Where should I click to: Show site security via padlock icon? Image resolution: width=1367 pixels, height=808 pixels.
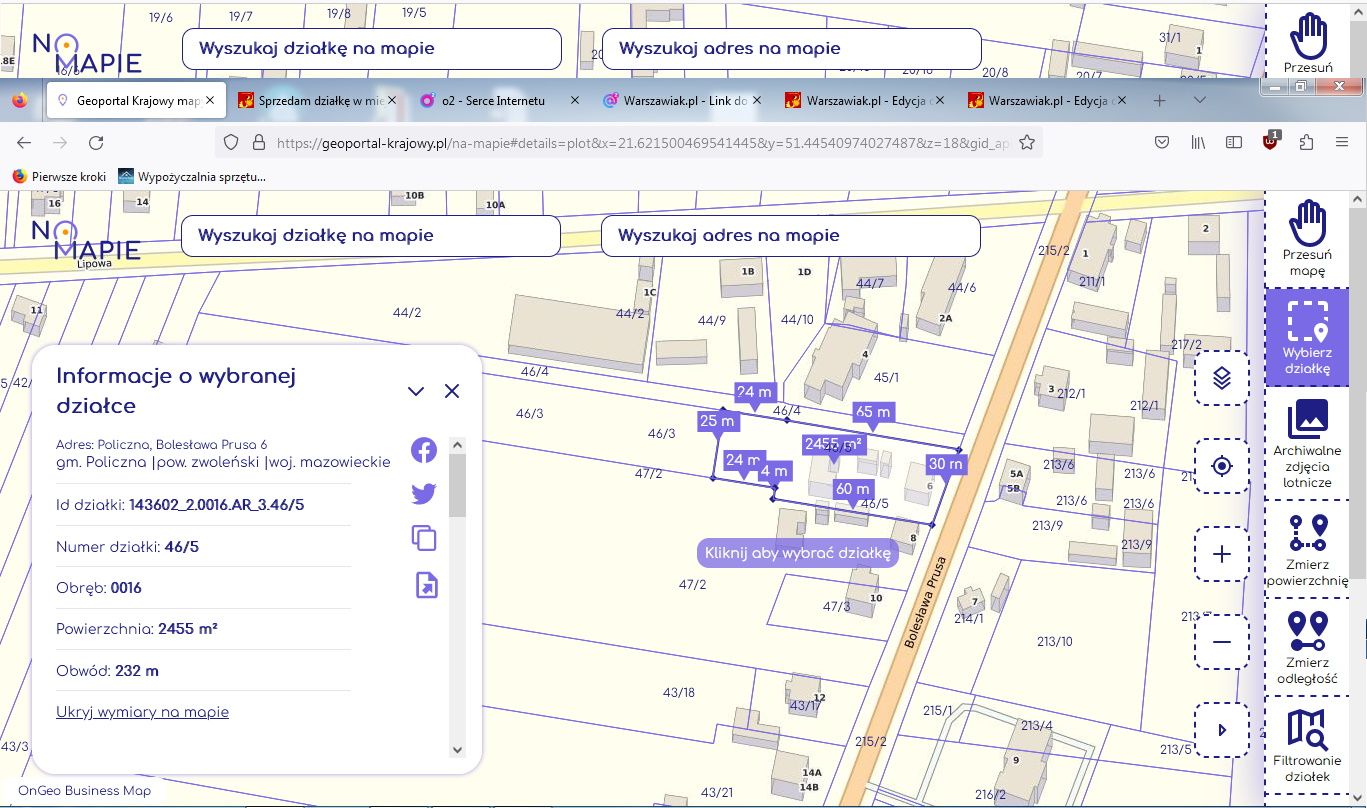258,143
